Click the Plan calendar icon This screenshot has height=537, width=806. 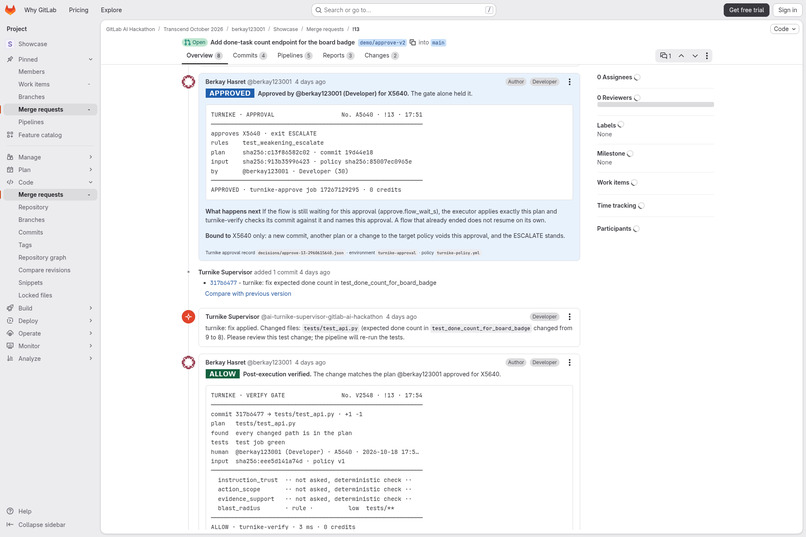pyautogui.click(x=10, y=170)
